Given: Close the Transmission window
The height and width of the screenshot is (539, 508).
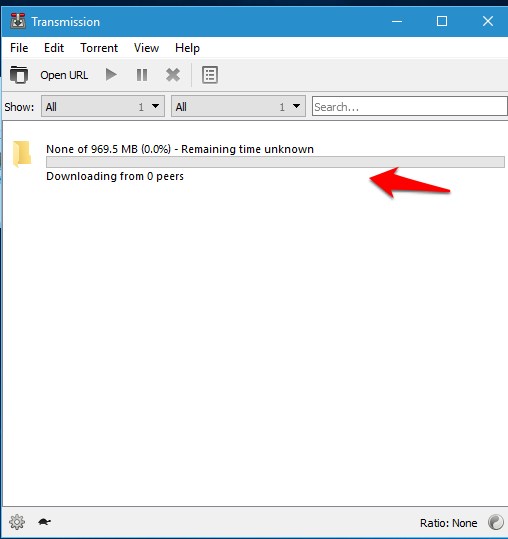Looking at the screenshot, I should (x=488, y=21).
